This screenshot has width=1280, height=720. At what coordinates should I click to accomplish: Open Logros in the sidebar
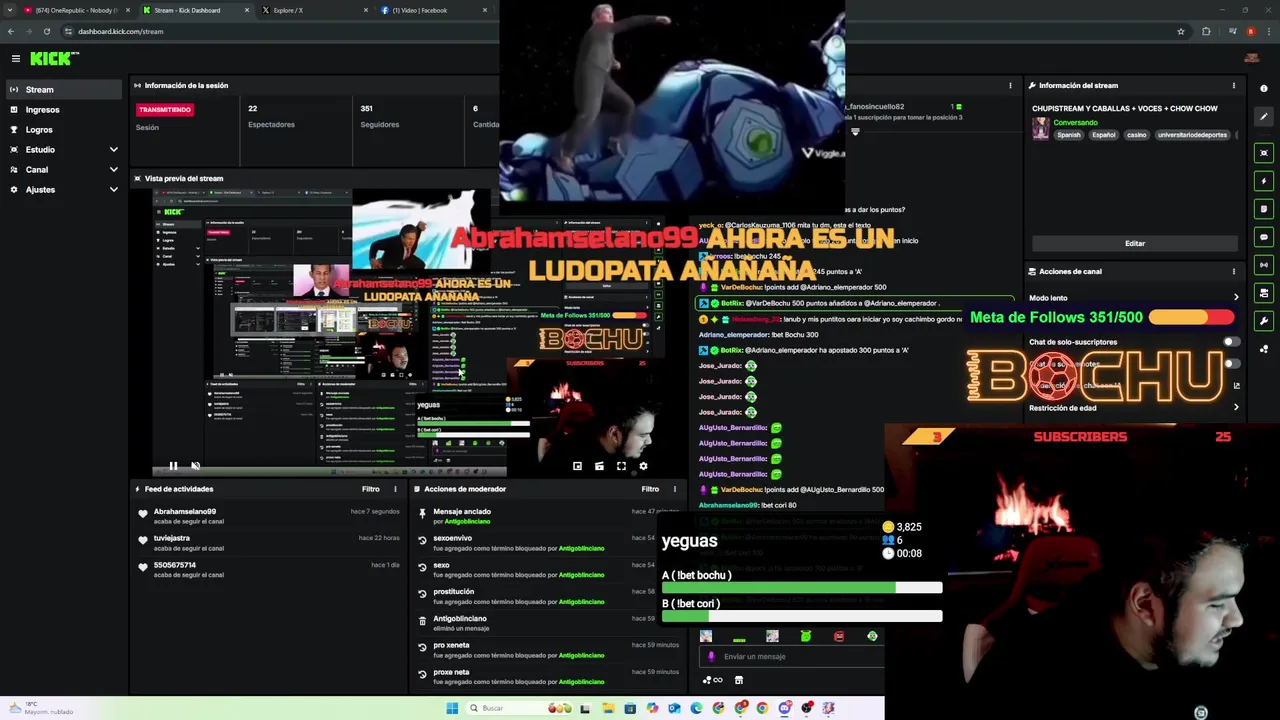click(x=62, y=130)
